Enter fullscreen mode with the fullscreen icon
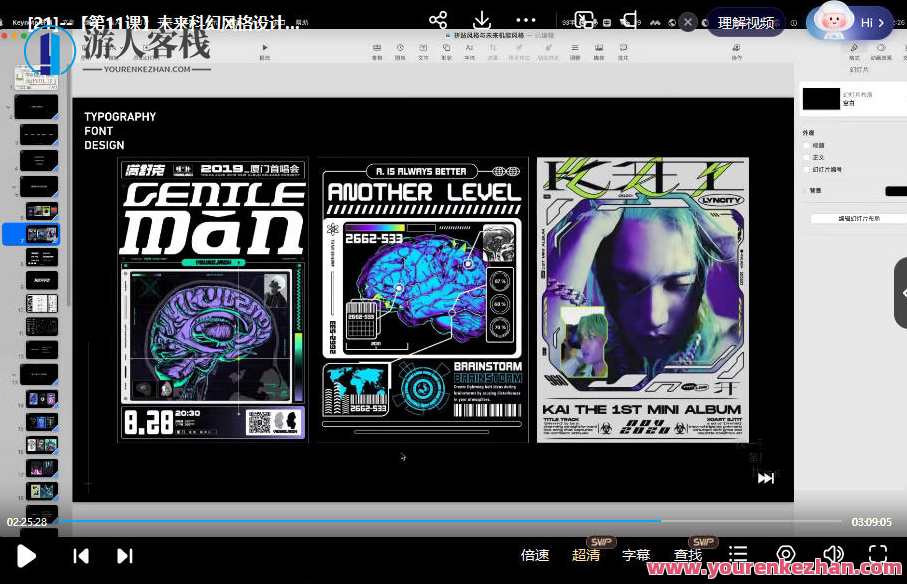This screenshot has height=584, width=907. tap(878, 555)
